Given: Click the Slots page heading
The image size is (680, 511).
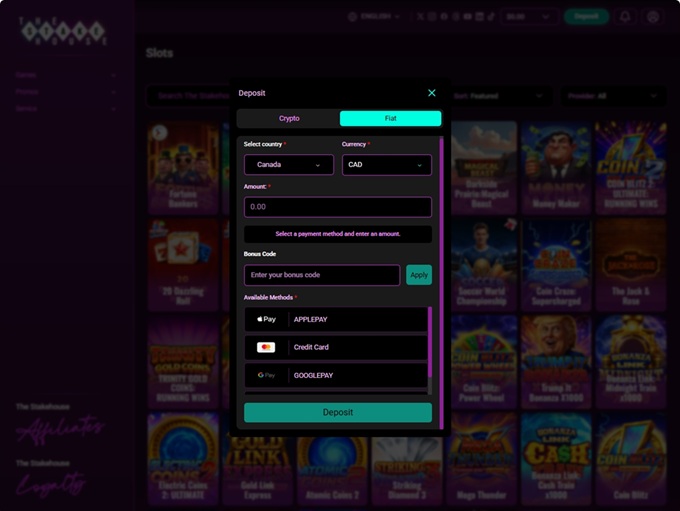Looking at the screenshot, I should (x=160, y=53).
